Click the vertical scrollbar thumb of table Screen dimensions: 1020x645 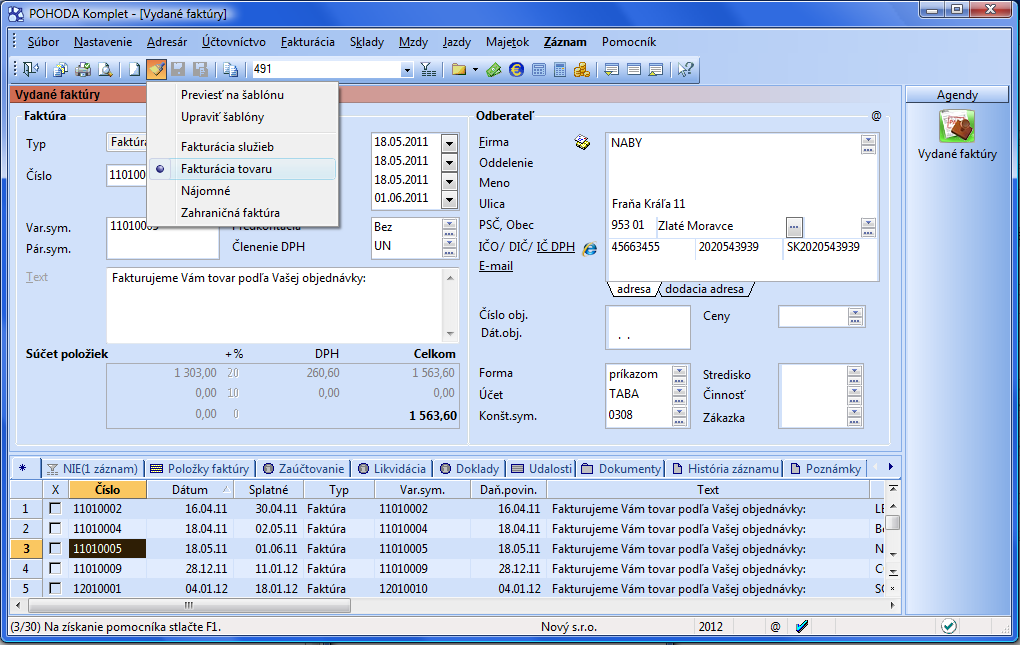click(894, 521)
